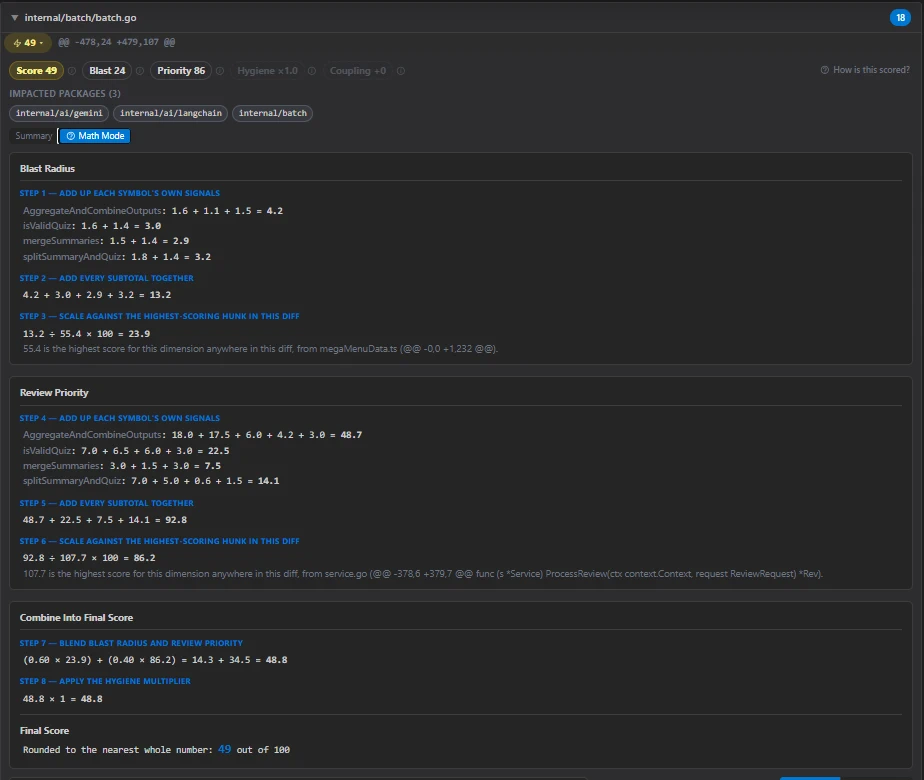Image resolution: width=924 pixels, height=780 pixels.
Task: Click the Score 49 pill
Action: pyautogui.click(x=37, y=71)
